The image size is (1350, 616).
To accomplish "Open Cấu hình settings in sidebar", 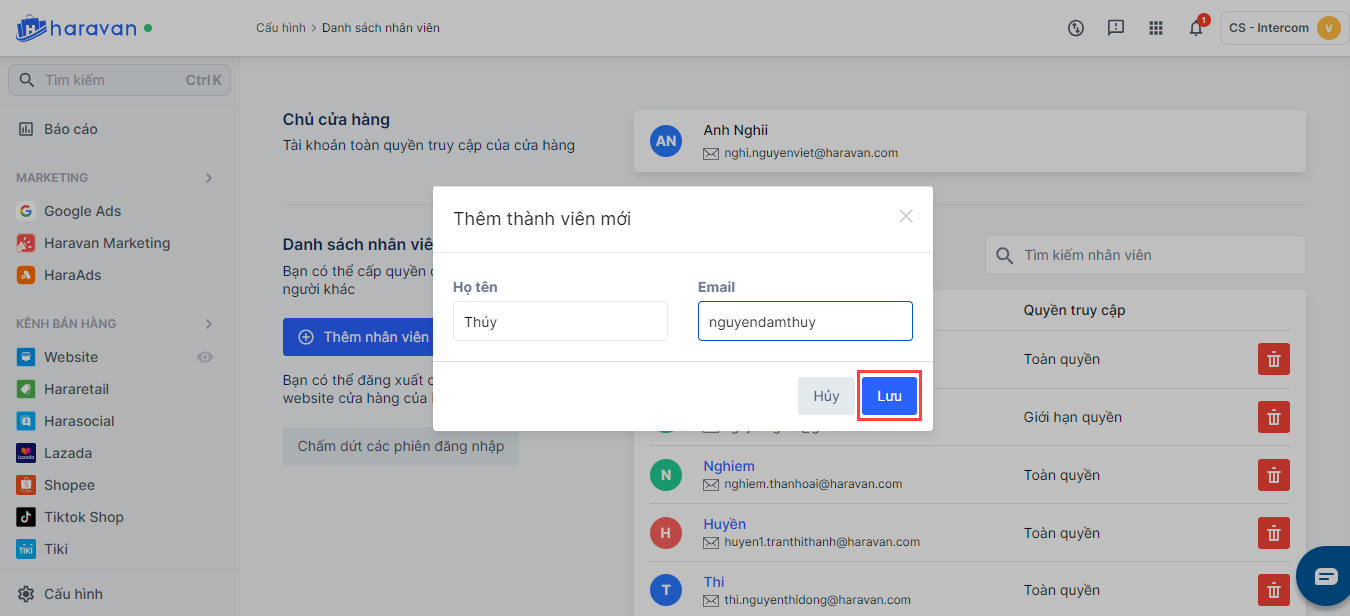I will [x=73, y=594].
